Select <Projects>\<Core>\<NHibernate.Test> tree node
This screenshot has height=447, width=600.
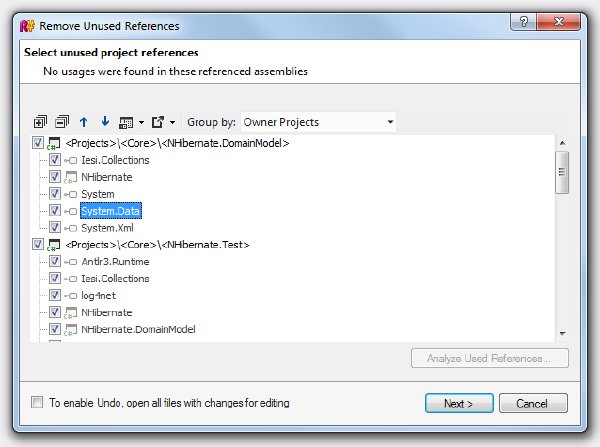[x=157, y=245]
